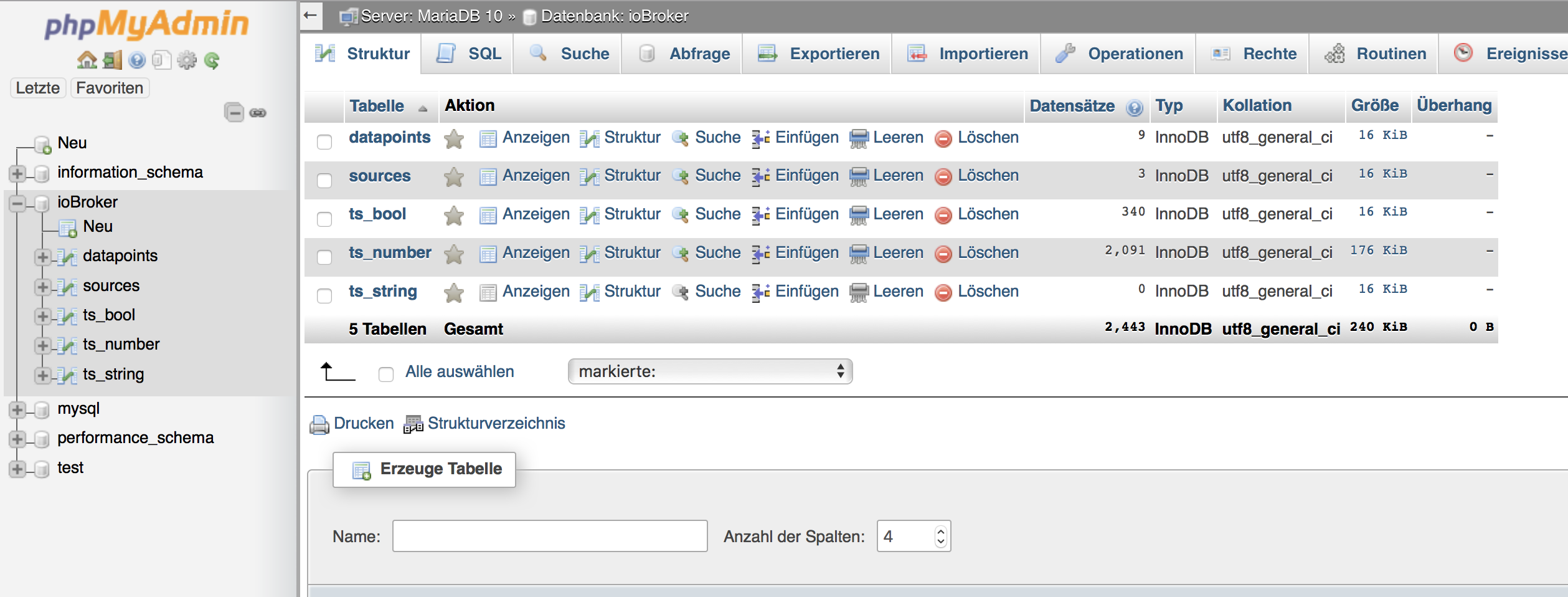
Task: Click the Server MariaDB 10 breadcrumb
Action: pos(431,16)
